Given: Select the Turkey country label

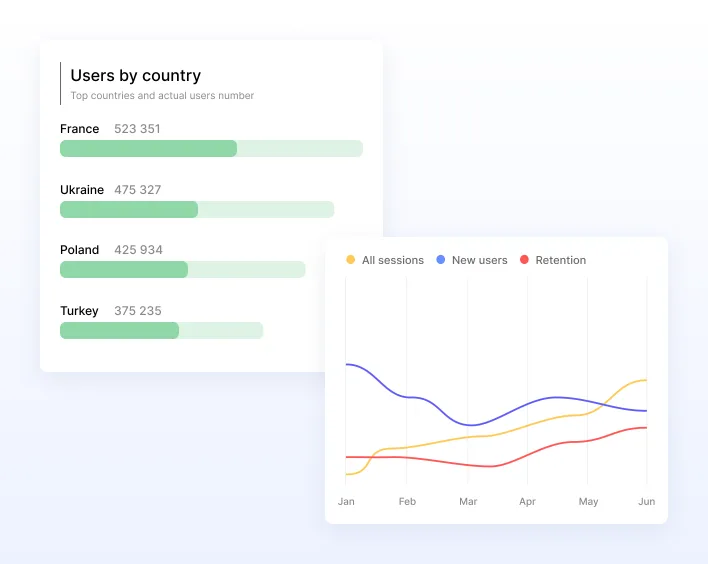Looking at the screenshot, I should (x=79, y=311).
